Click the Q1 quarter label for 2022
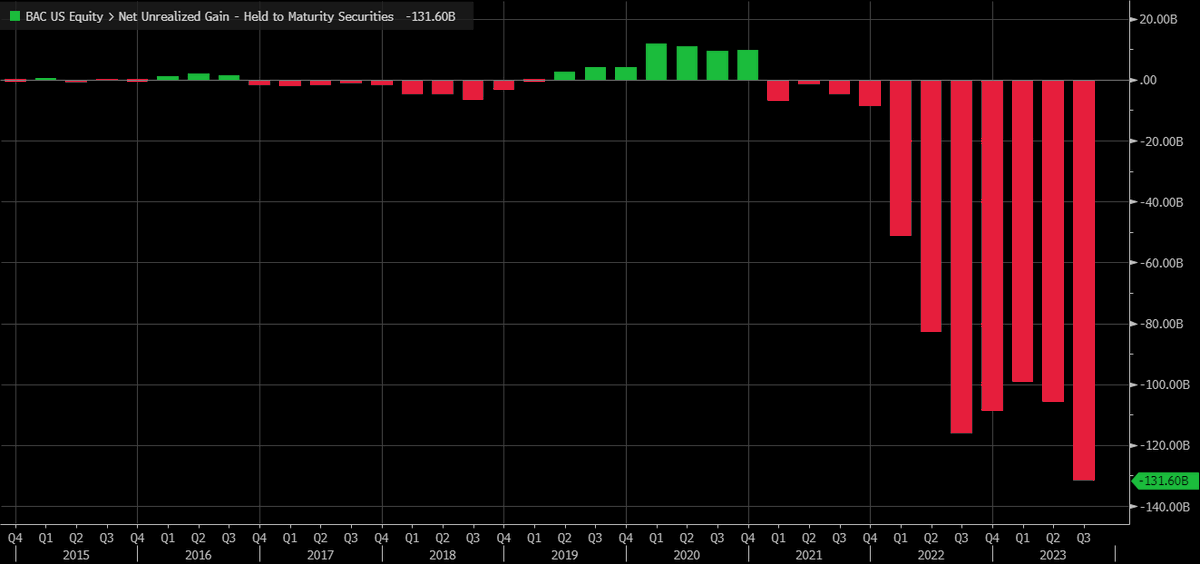 pos(900,537)
